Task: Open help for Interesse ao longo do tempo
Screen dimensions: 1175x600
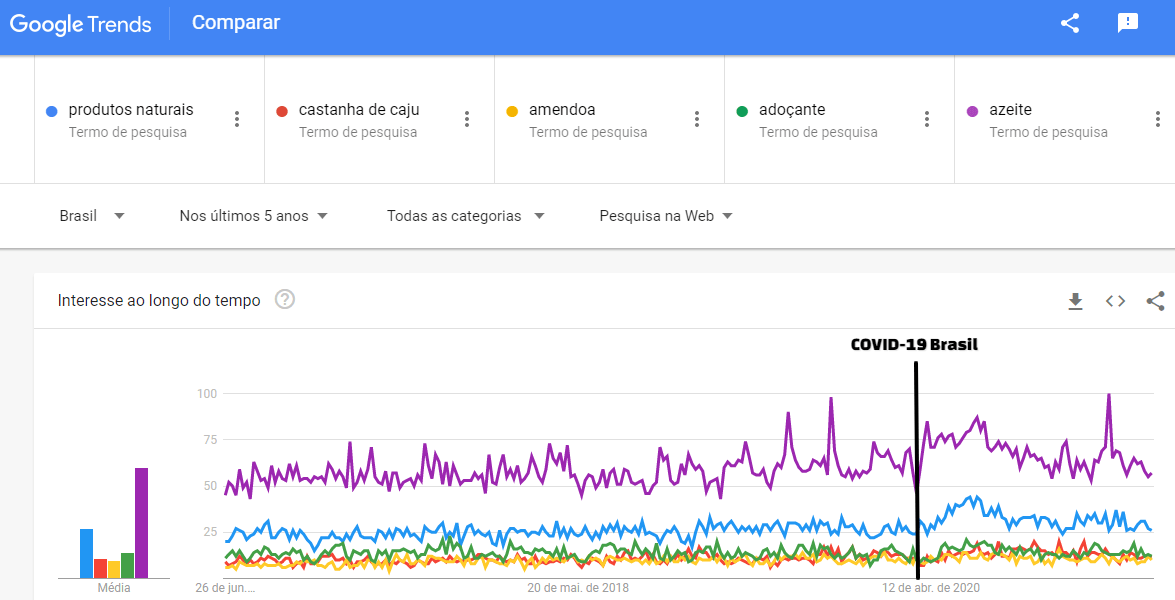Action: pyautogui.click(x=285, y=300)
